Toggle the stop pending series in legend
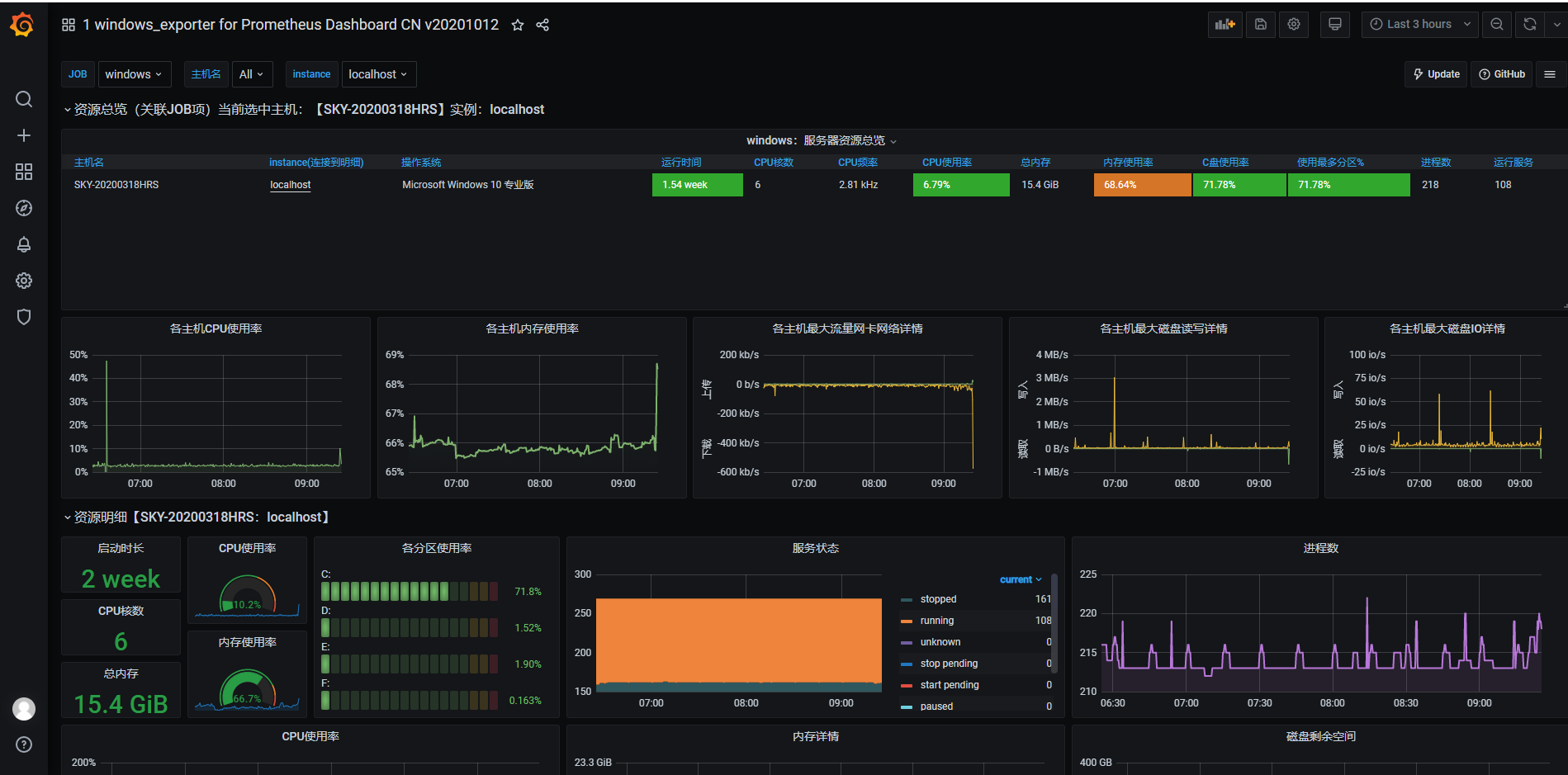This screenshot has width=1568, height=775. point(949,664)
